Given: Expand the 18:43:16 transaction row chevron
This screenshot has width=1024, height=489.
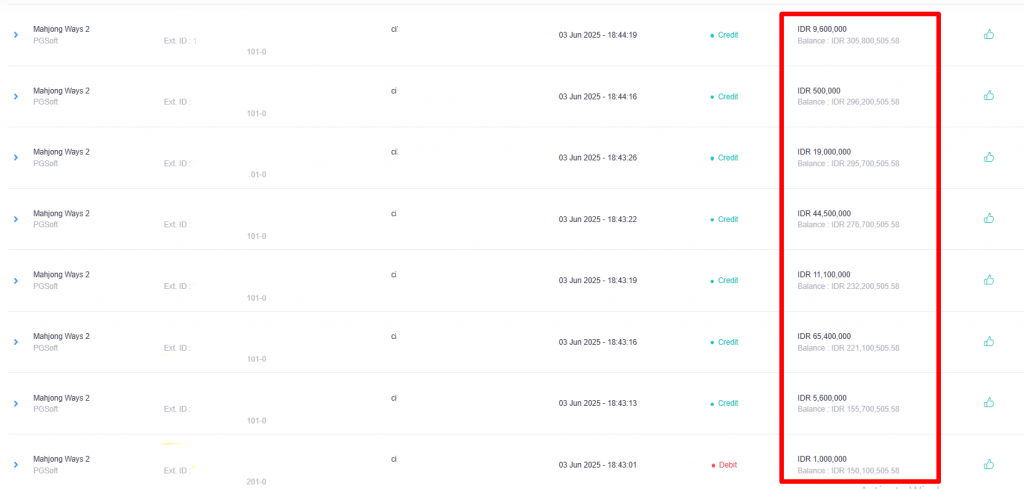Looking at the screenshot, I should [x=16, y=342].
